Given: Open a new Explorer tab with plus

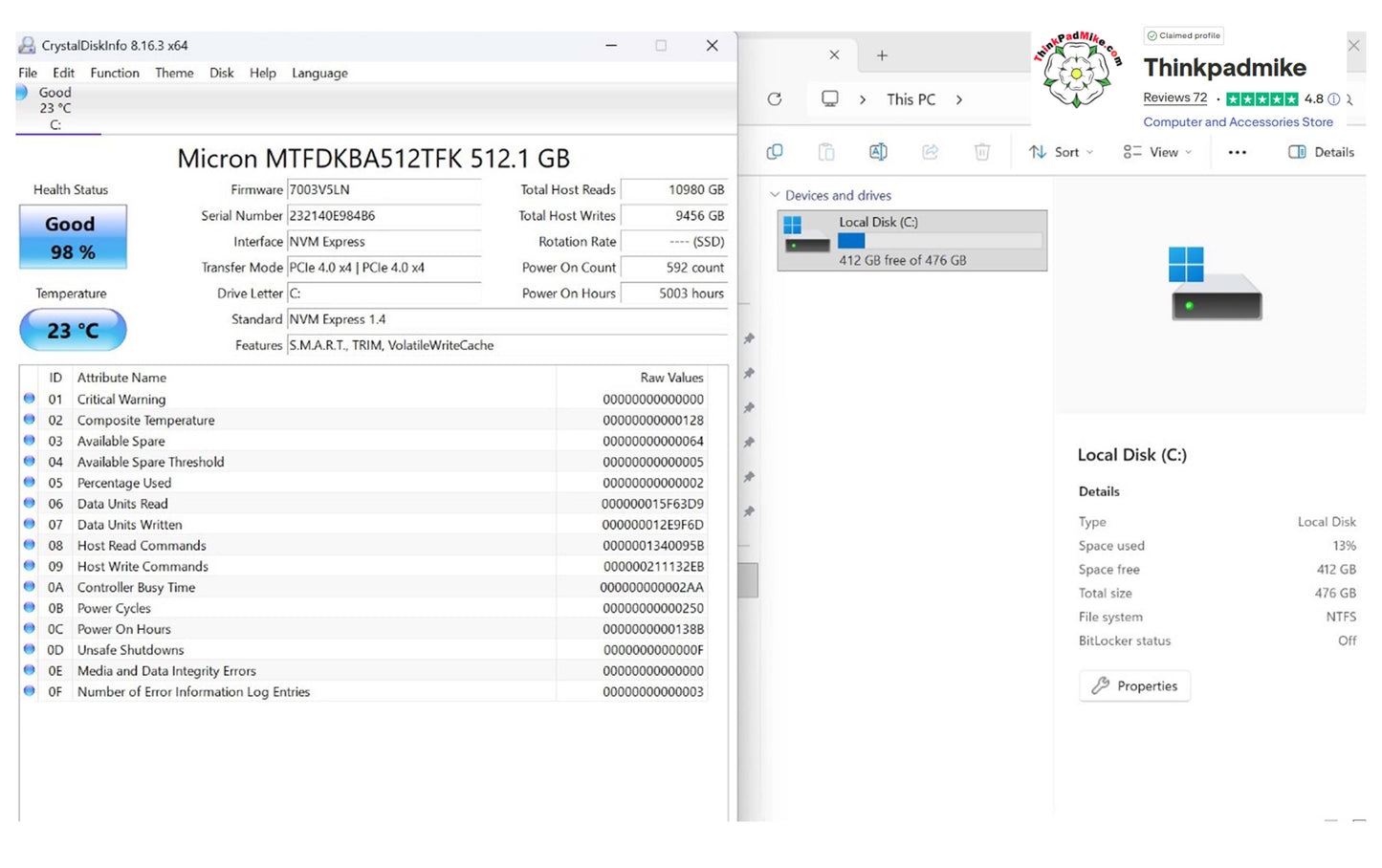Looking at the screenshot, I should coord(882,55).
